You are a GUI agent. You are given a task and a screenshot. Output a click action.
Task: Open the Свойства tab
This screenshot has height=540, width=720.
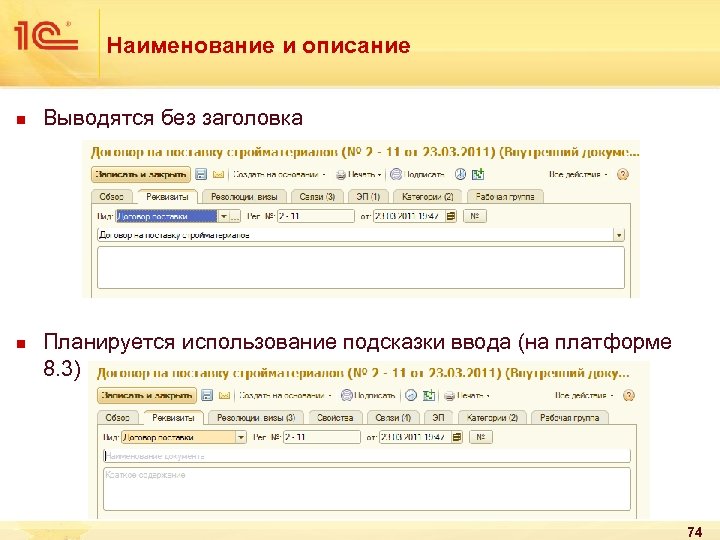coord(335,417)
